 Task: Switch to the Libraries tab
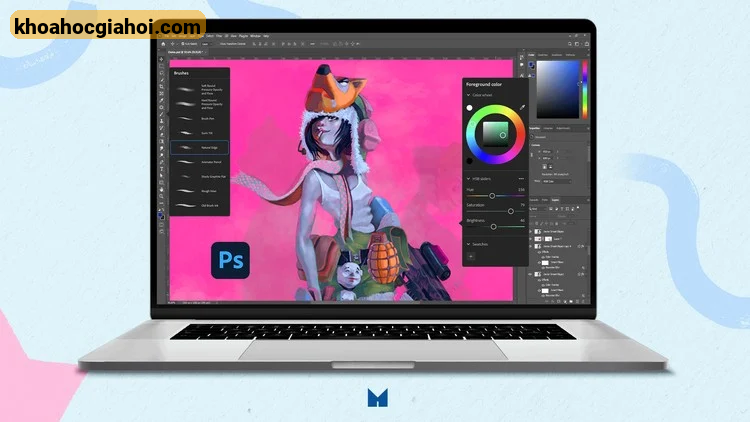point(548,128)
